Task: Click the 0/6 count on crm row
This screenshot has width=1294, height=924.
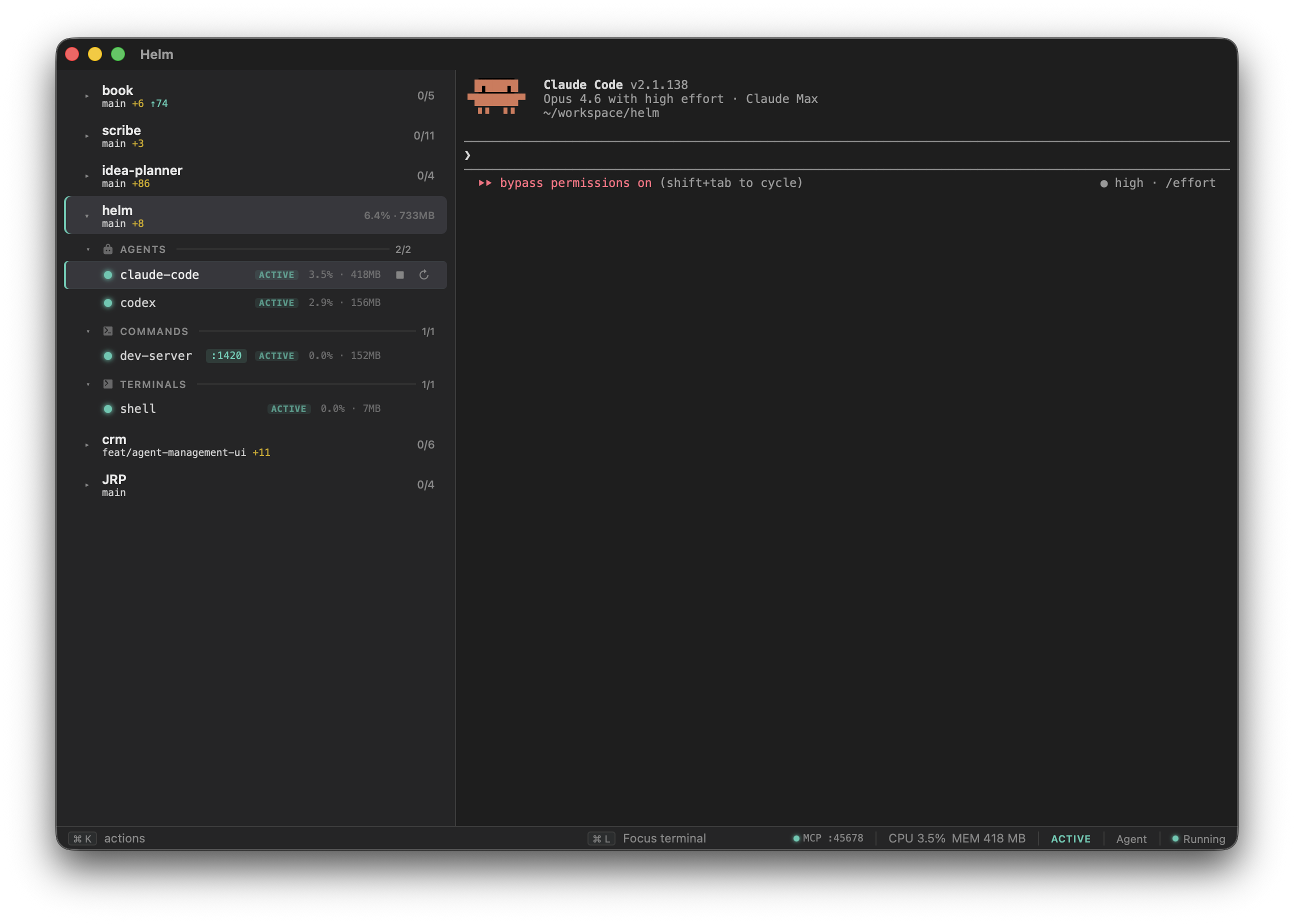Action: click(425, 444)
